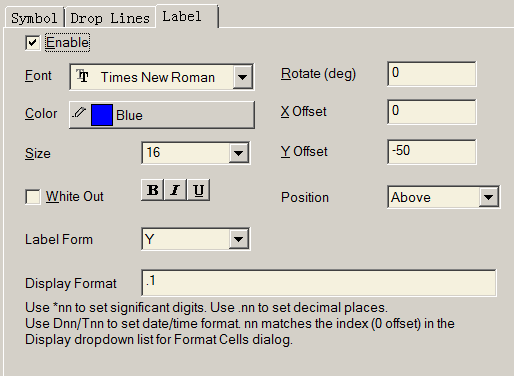
Task: Click the X Offset input field
Action: [432, 112]
